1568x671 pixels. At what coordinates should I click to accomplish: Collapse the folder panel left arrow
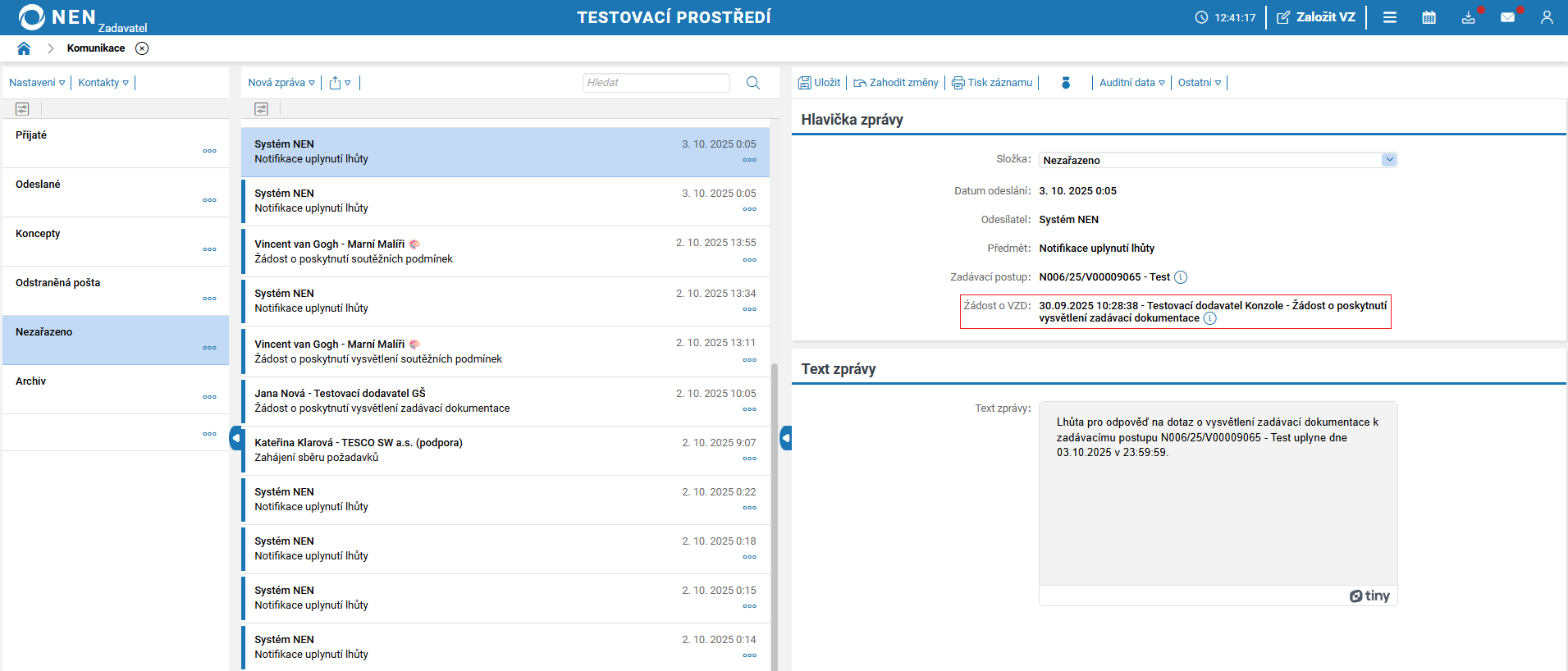pos(235,438)
